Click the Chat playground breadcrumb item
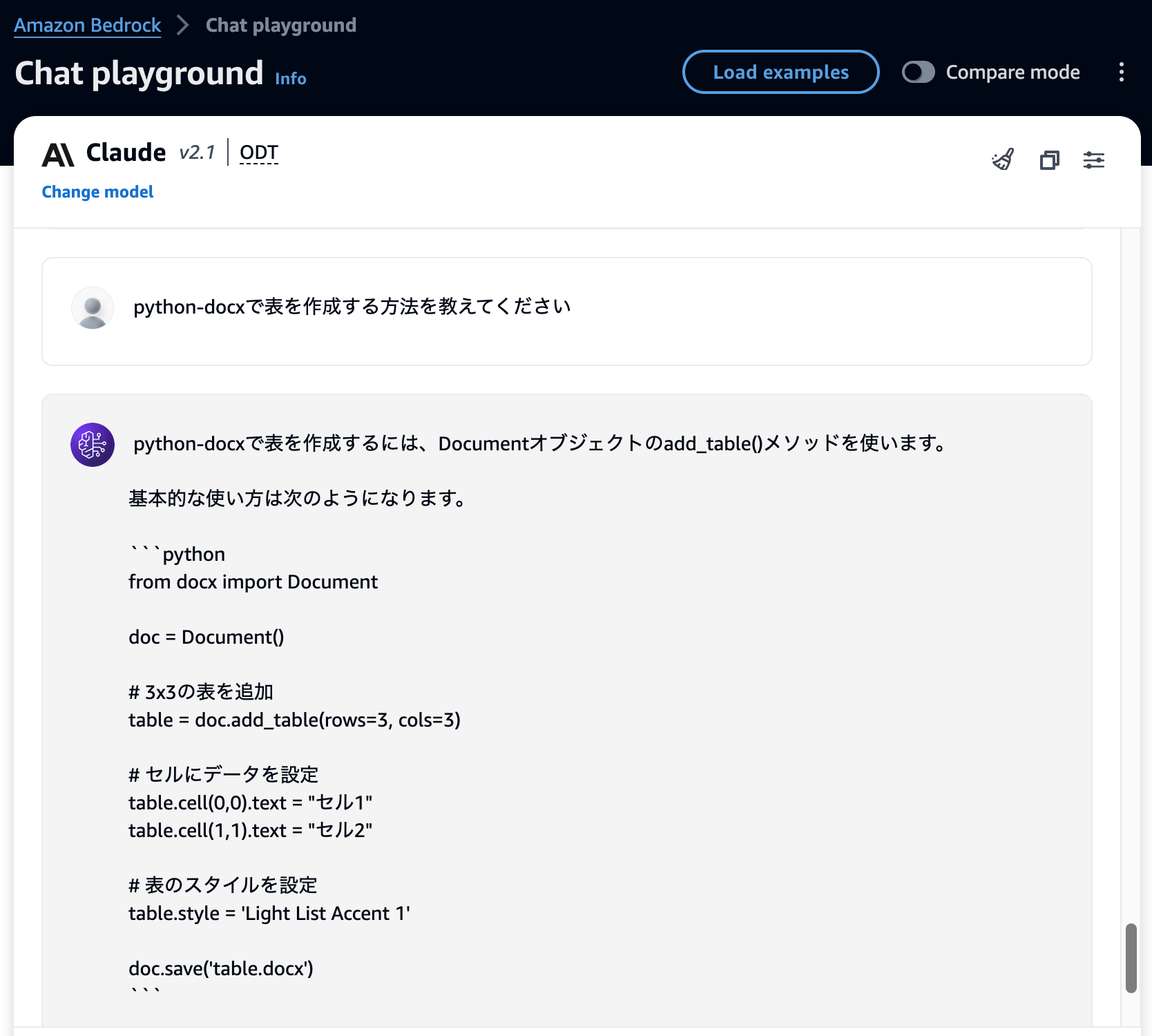Image resolution: width=1152 pixels, height=1036 pixels. click(x=281, y=26)
